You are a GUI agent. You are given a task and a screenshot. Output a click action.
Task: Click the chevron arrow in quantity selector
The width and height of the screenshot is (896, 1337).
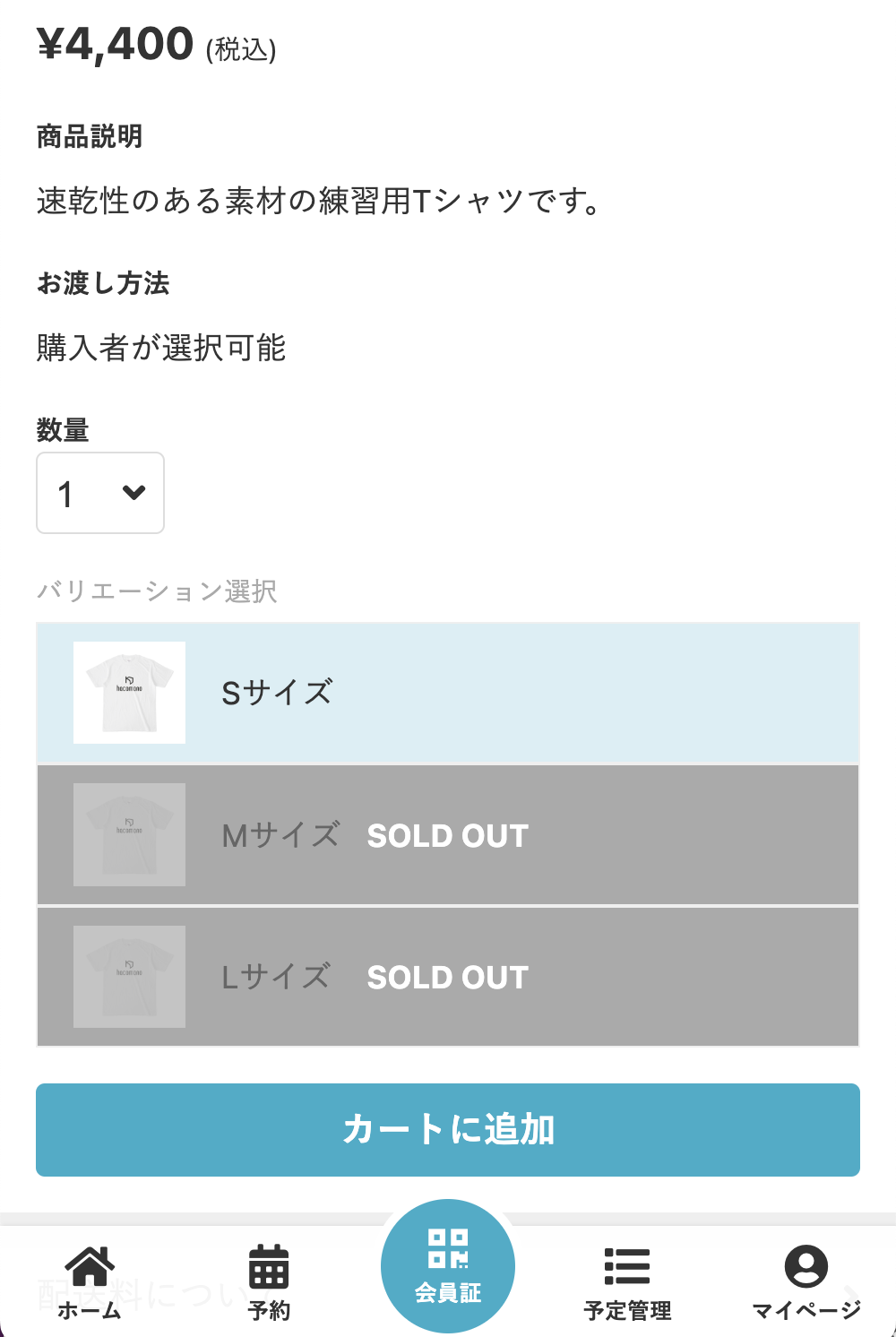tap(134, 492)
